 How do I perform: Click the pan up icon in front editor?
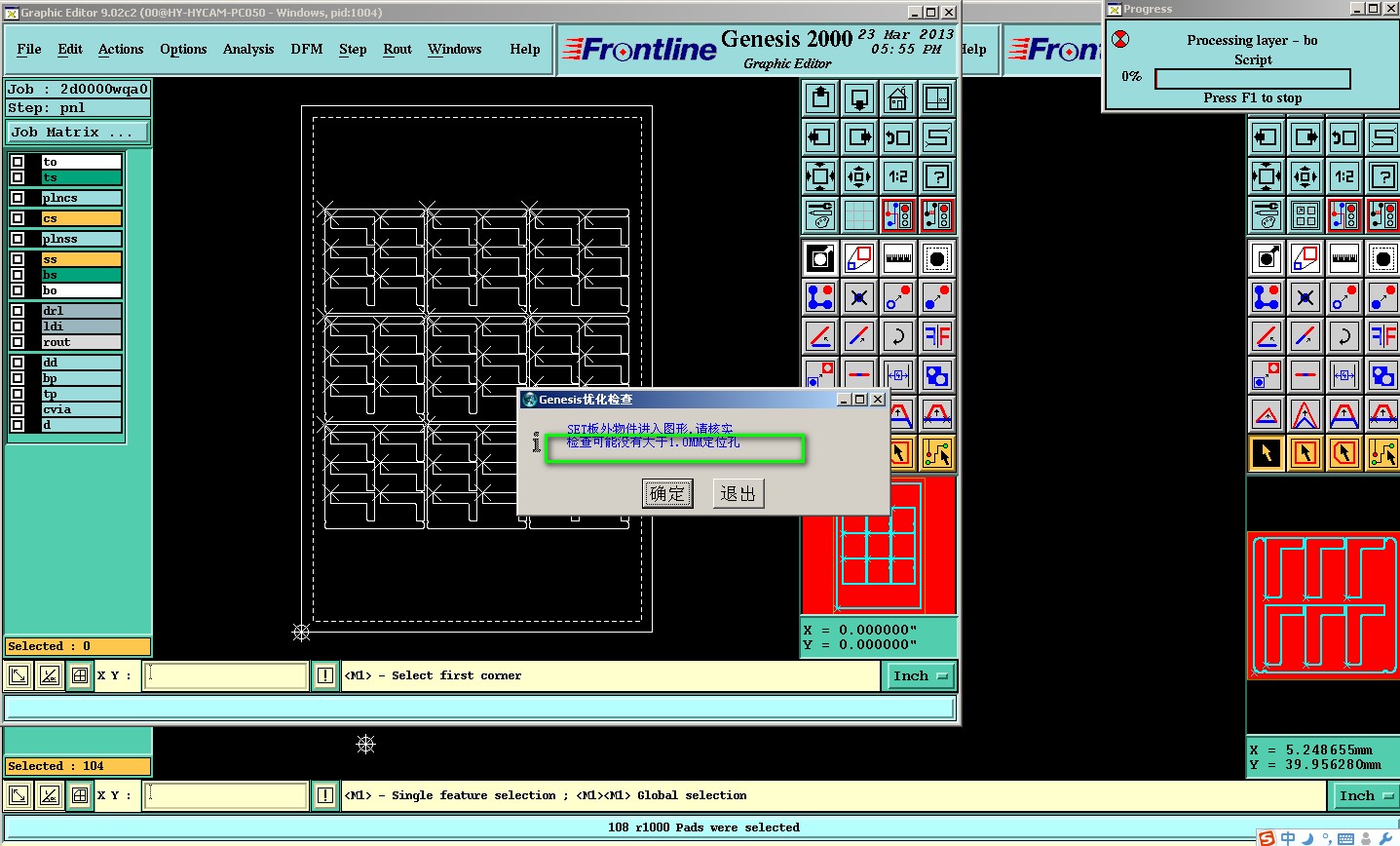point(820,98)
